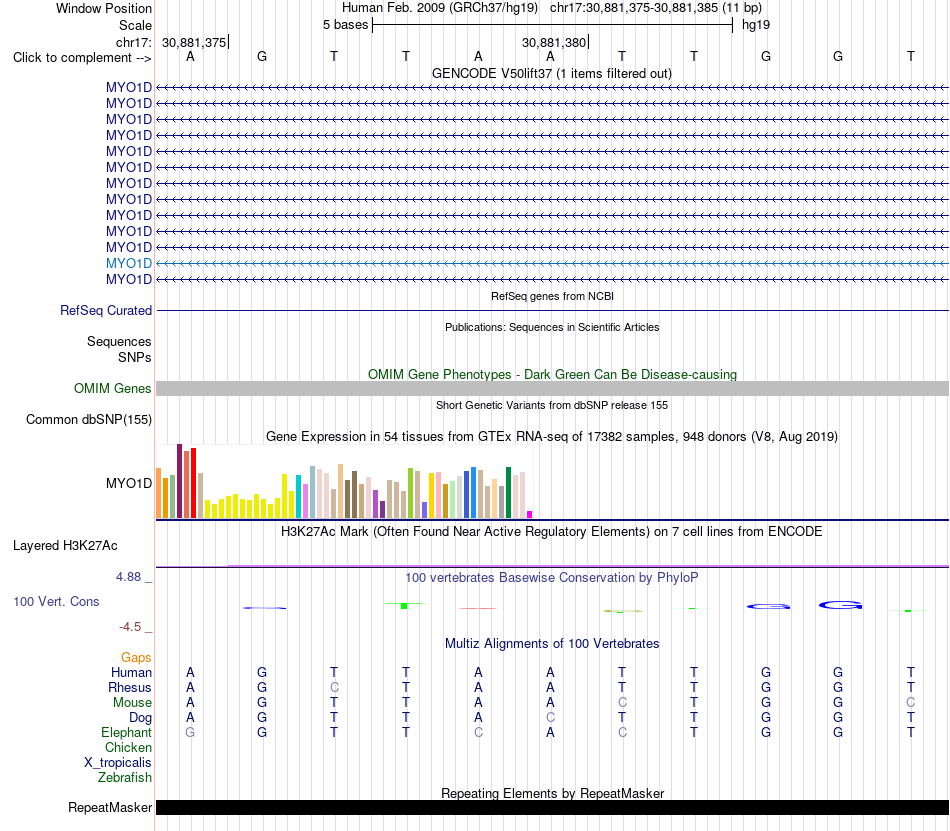
Task: Click the gray mismatch 'C' in the Rhesus row
Action: coord(334,687)
